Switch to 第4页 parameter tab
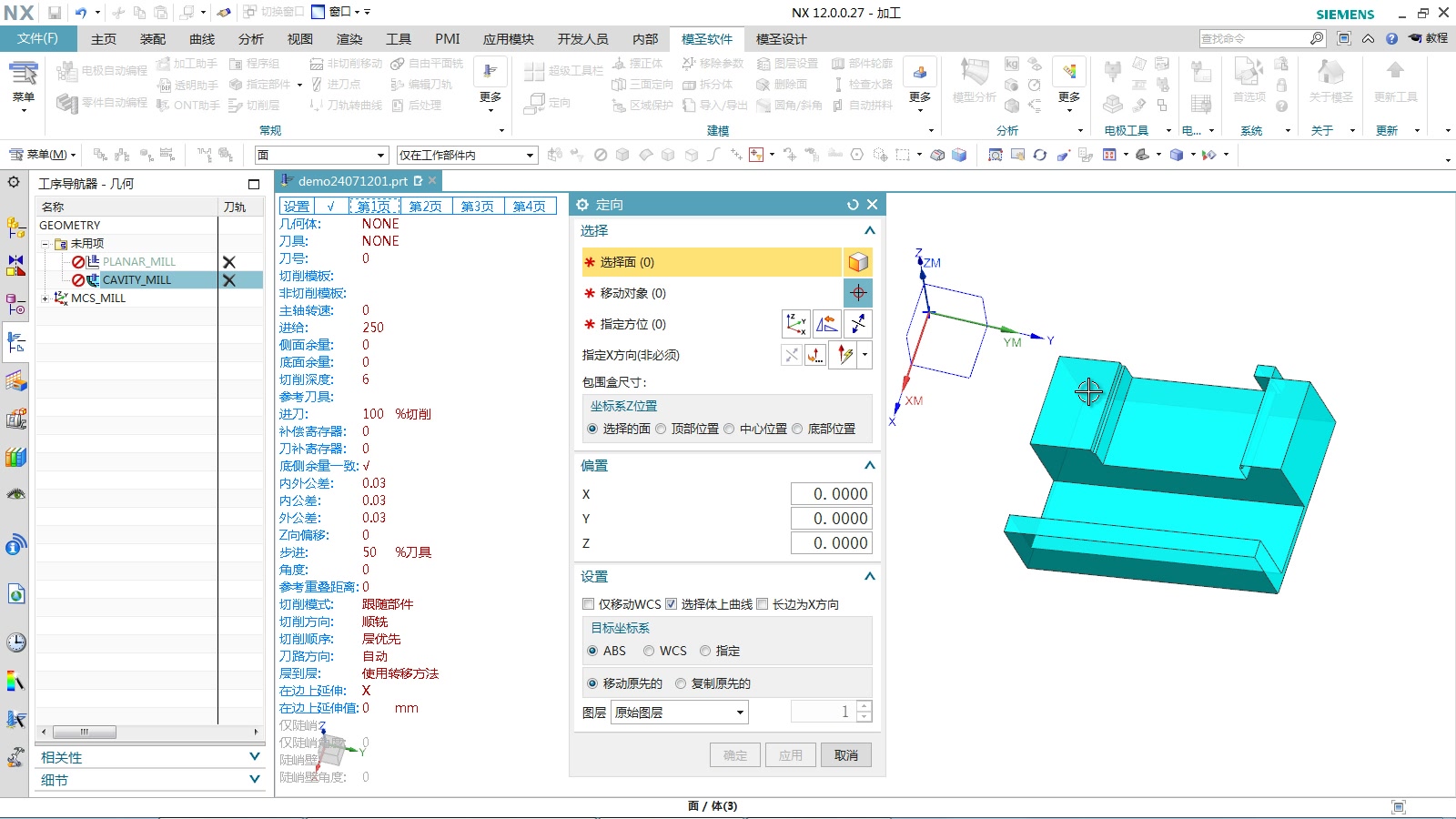1456x819 pixels. pos(529,207)
